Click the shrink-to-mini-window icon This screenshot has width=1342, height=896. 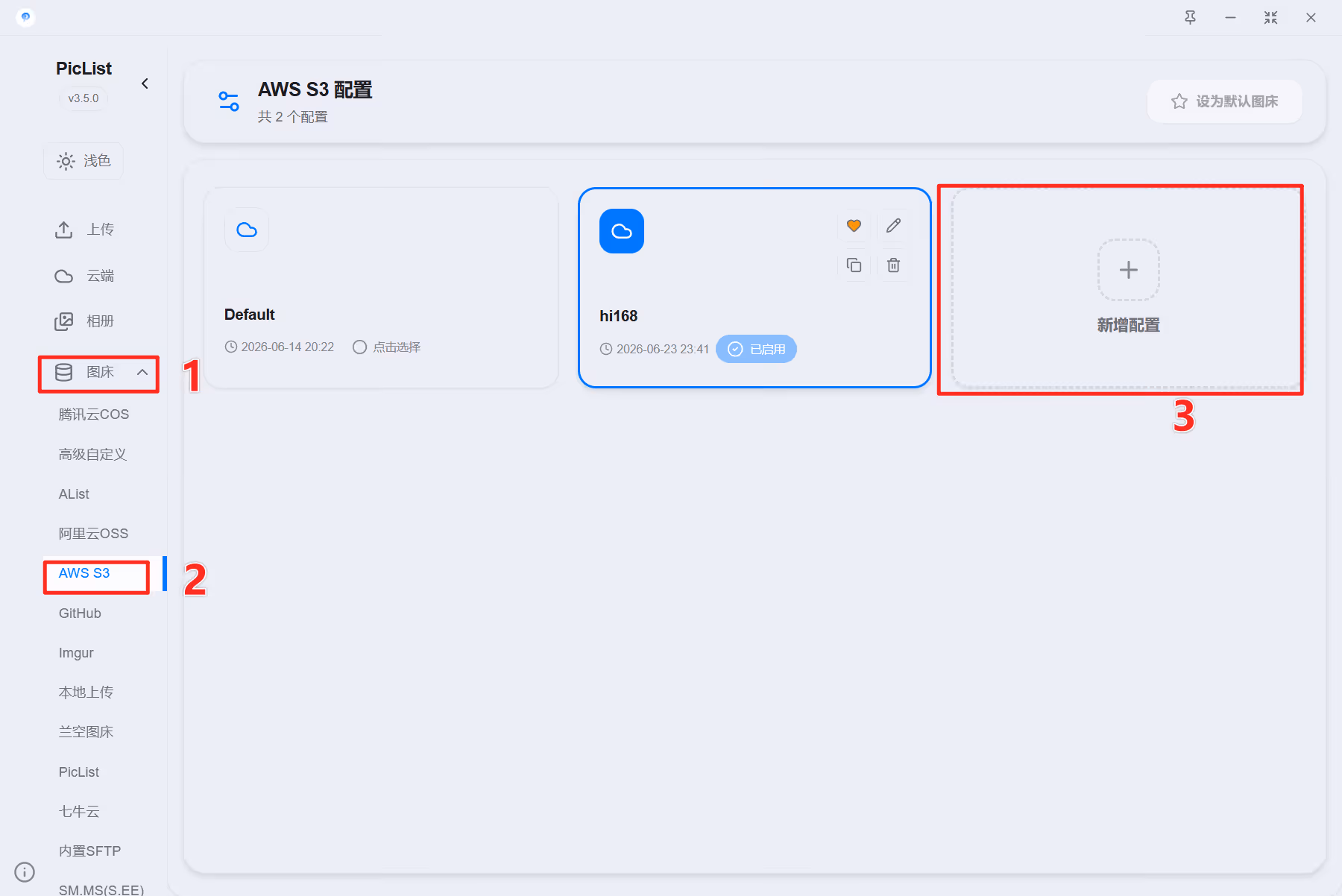point(1271,17)
